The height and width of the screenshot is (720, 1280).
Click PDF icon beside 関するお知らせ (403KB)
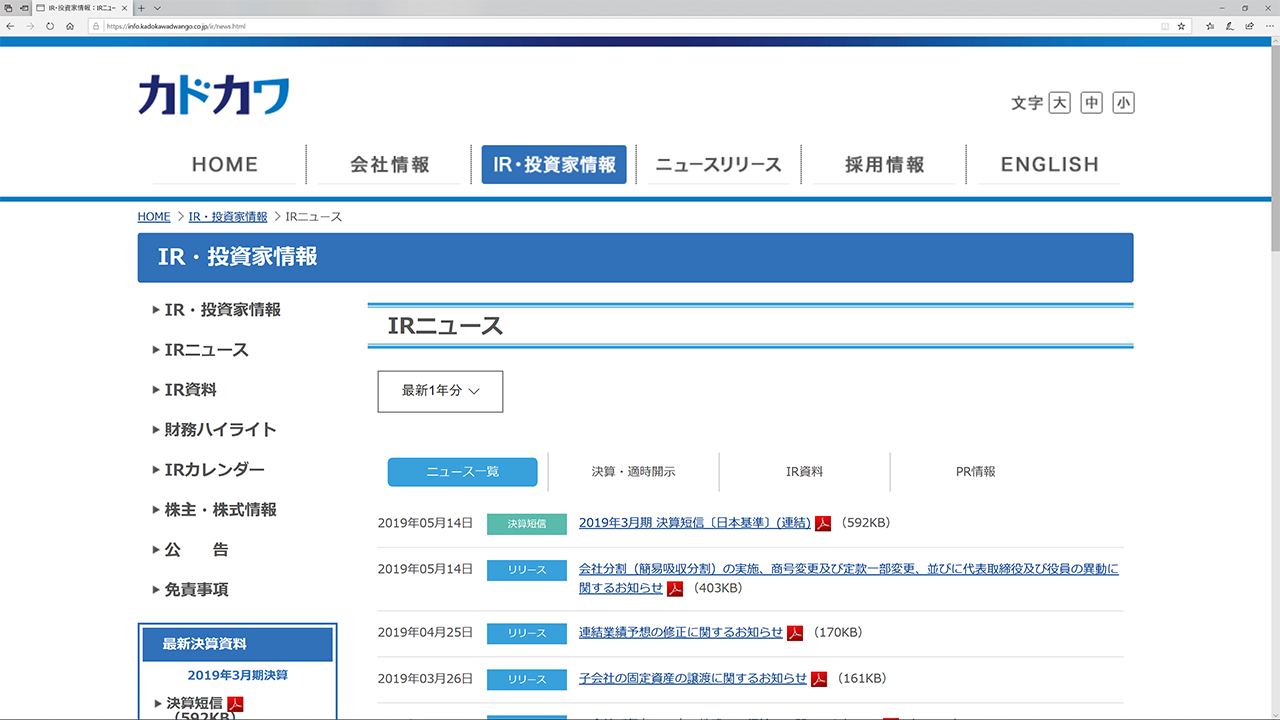[675, 588]
